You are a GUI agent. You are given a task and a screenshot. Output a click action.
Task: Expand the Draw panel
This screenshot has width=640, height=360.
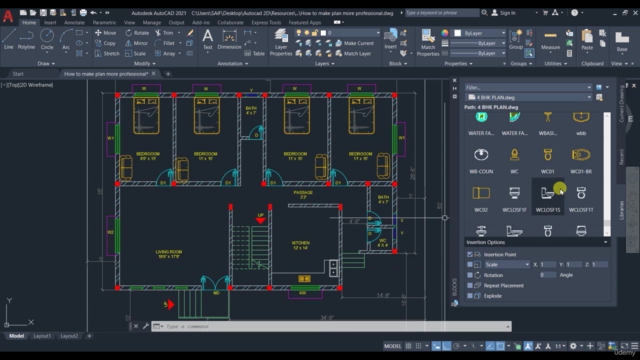point(46,63)
